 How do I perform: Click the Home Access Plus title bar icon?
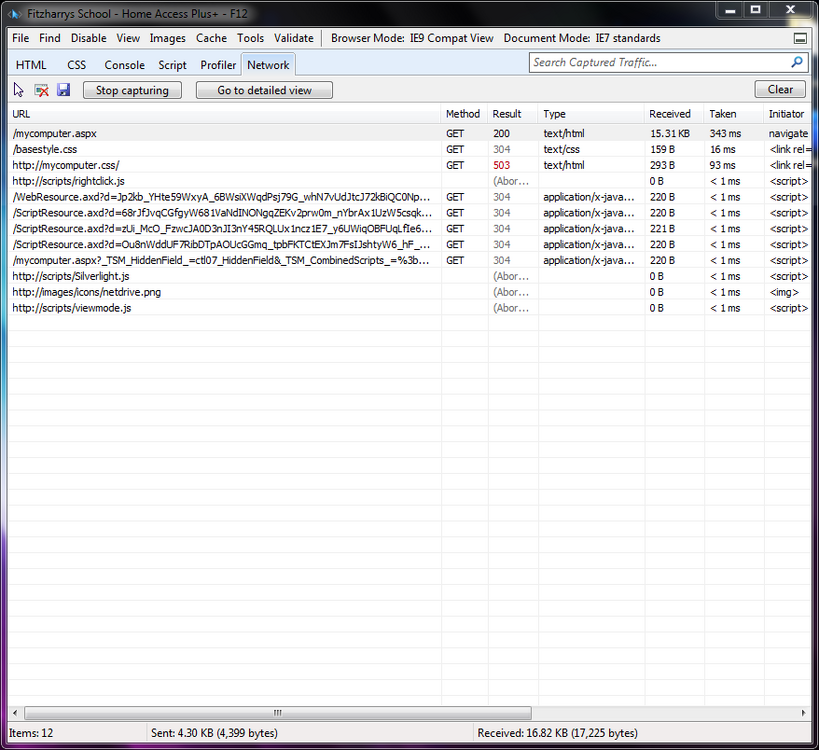15,14
